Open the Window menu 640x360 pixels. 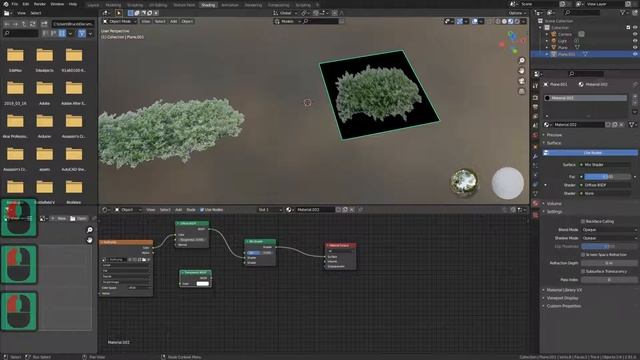(x=57, y=4)
